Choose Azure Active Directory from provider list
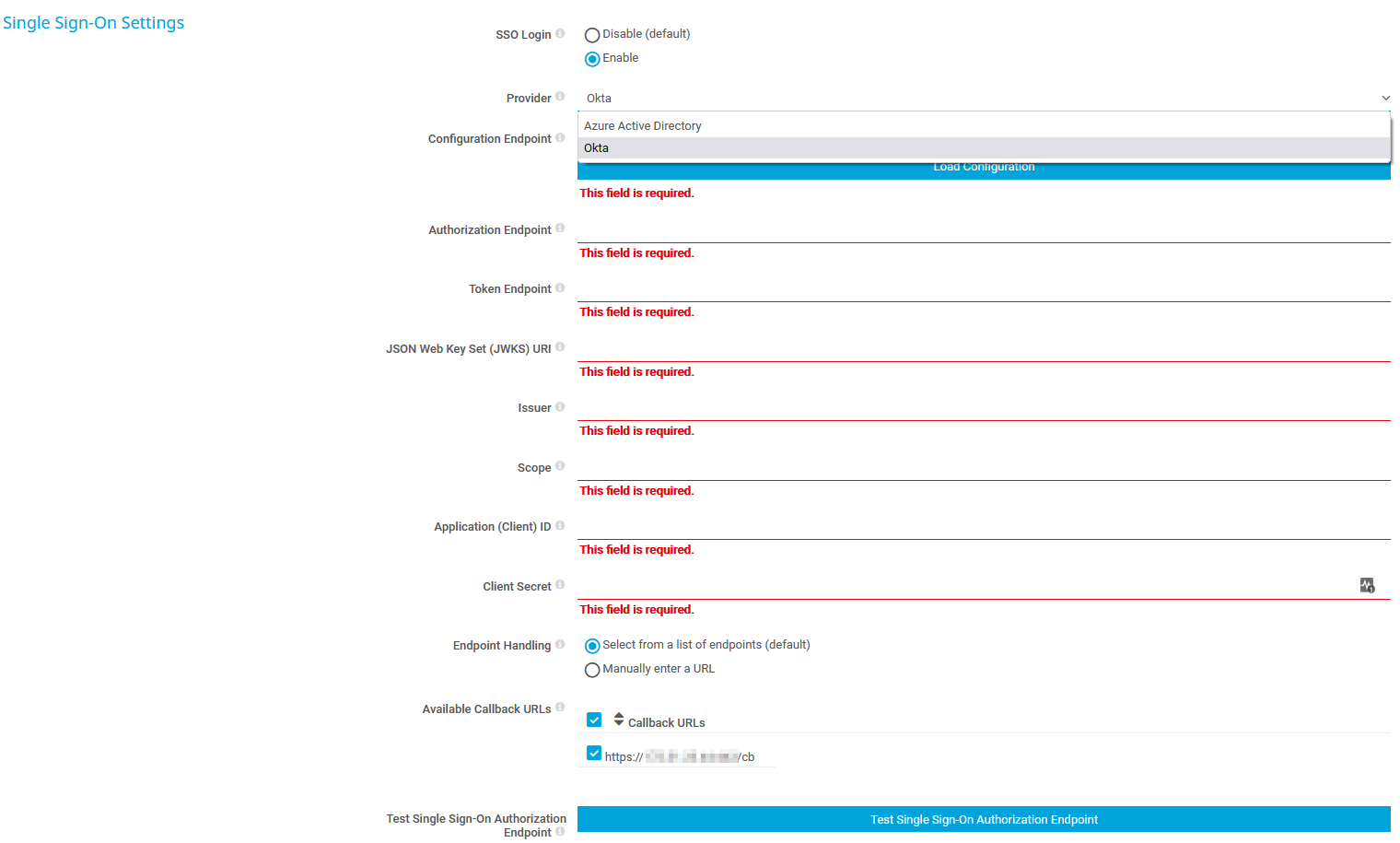The height and width of the screenshot is (843, 1400). [643, 126]
